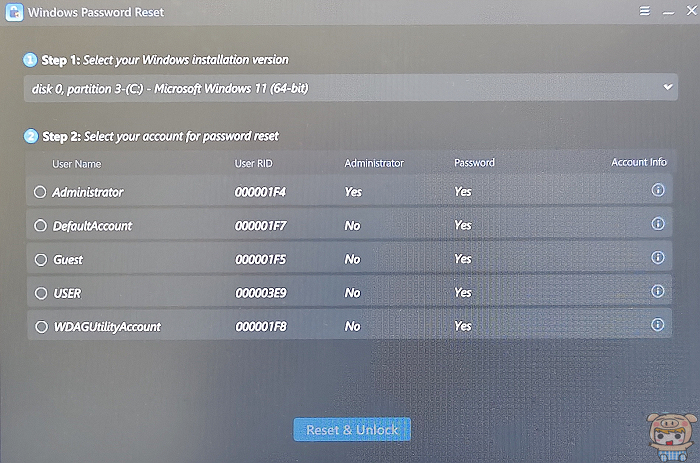Click the Account Info column header
Screen dimensions: 700x463
pos(638,162)
